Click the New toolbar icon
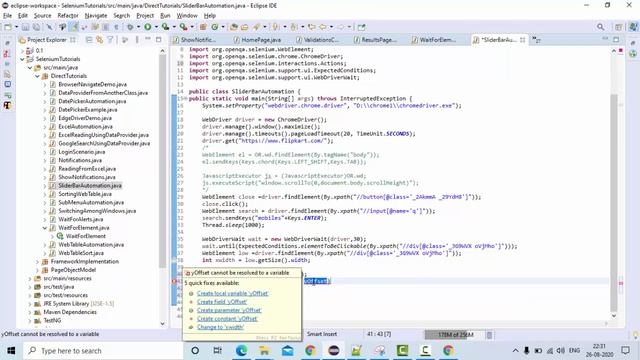640x360 pixels. click(x=8, y=27)
